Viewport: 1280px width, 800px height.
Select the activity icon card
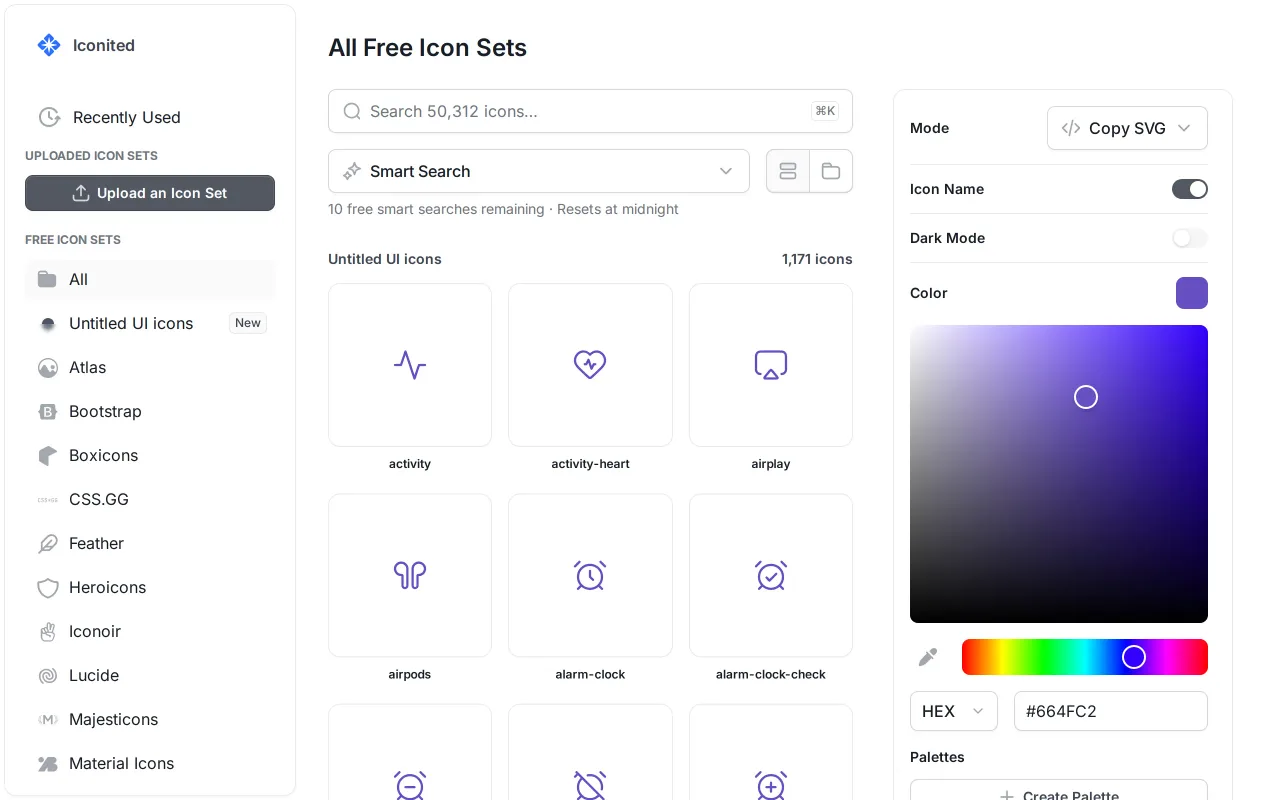click(410, 365)
